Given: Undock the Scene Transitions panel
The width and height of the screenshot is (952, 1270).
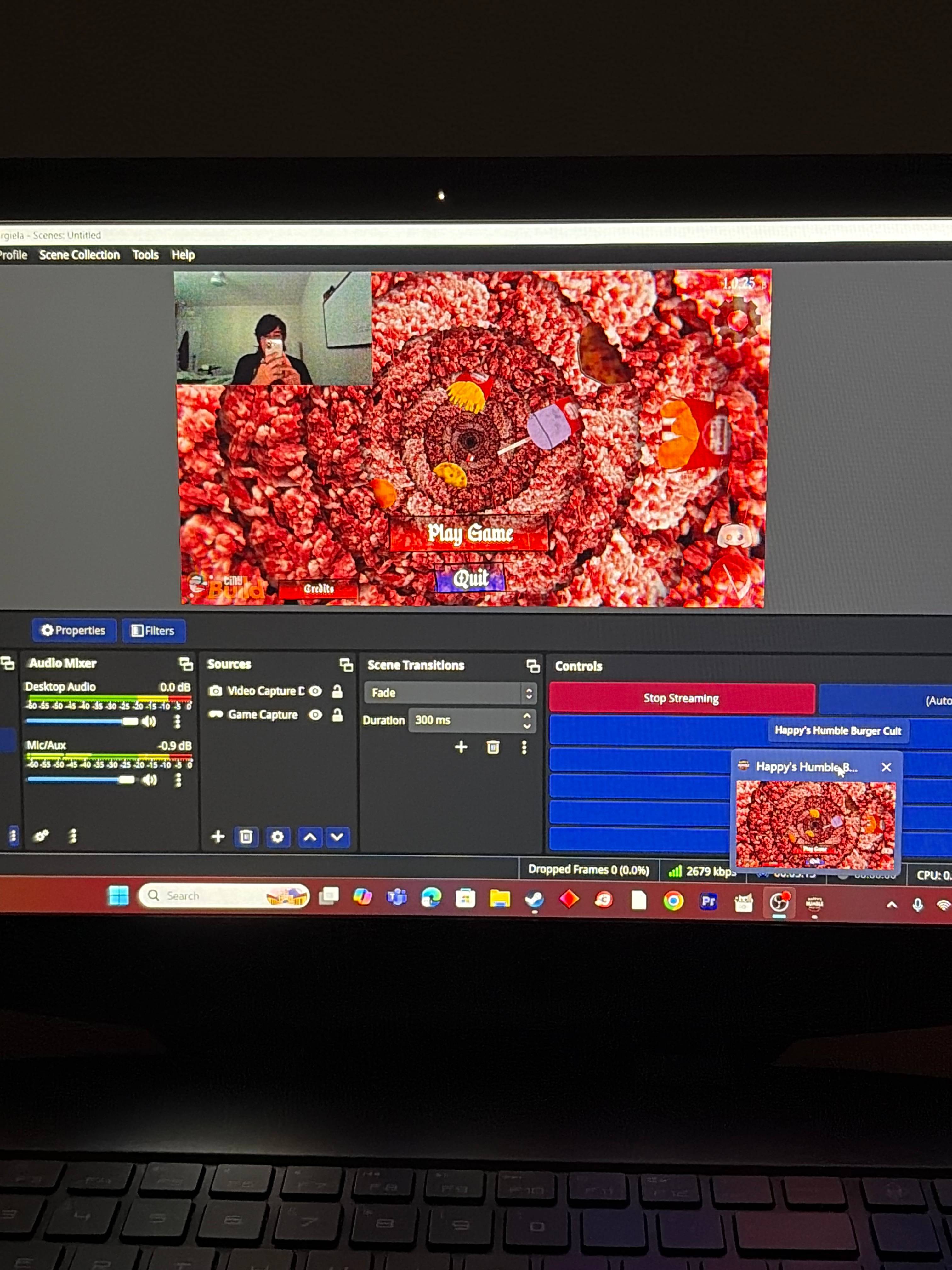Looking at the screenshot, I should click(533, 666).
